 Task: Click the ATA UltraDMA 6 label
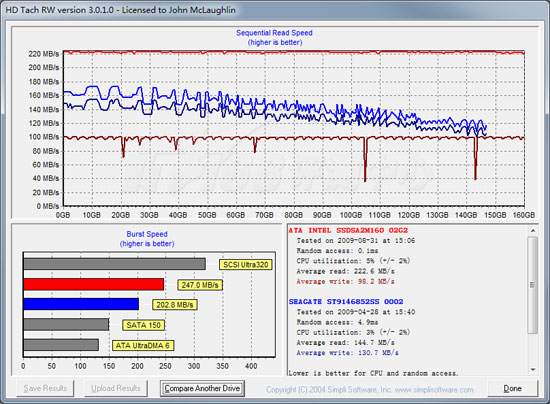click(x=143, y=345)
